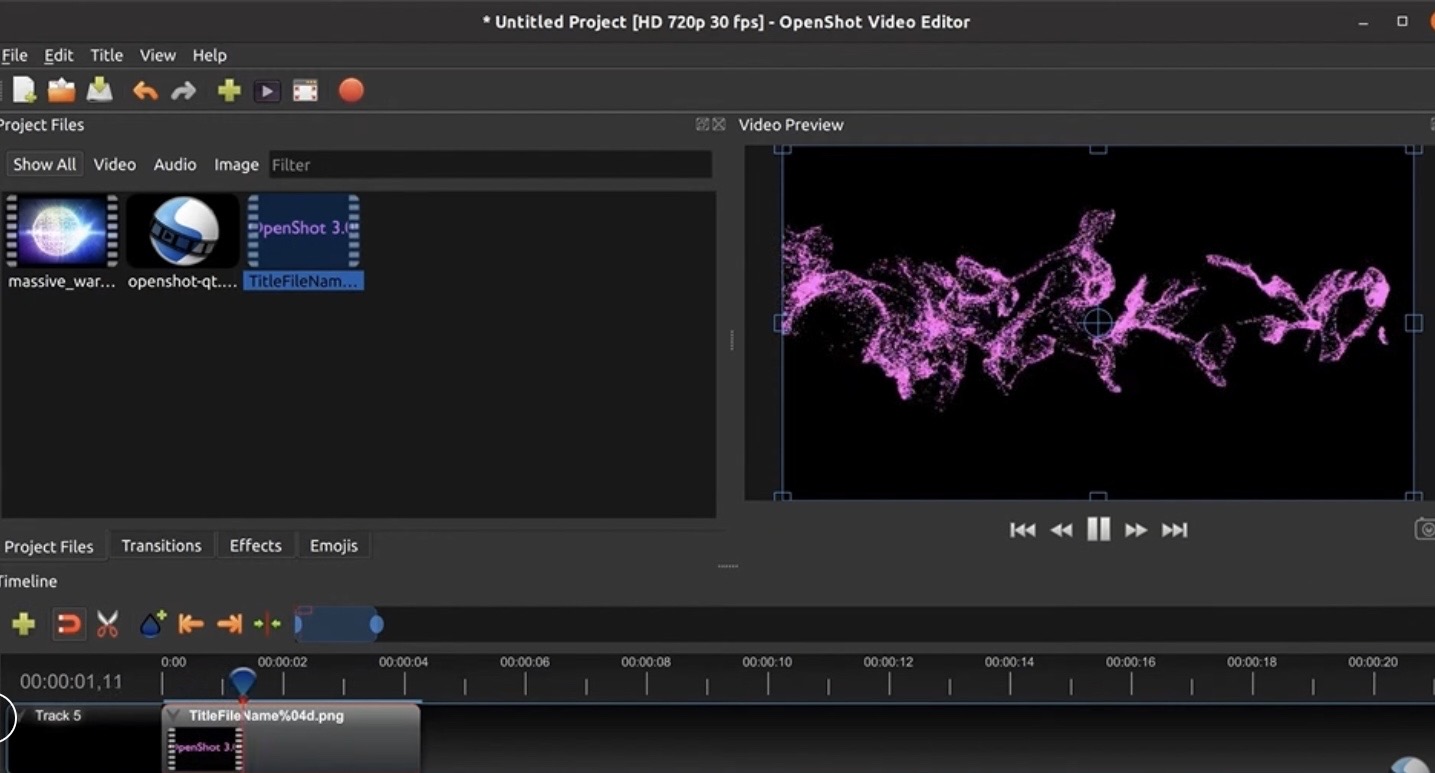Jump to the previous marker
This screenshot has height=773, width=1435.
point(191,625)
